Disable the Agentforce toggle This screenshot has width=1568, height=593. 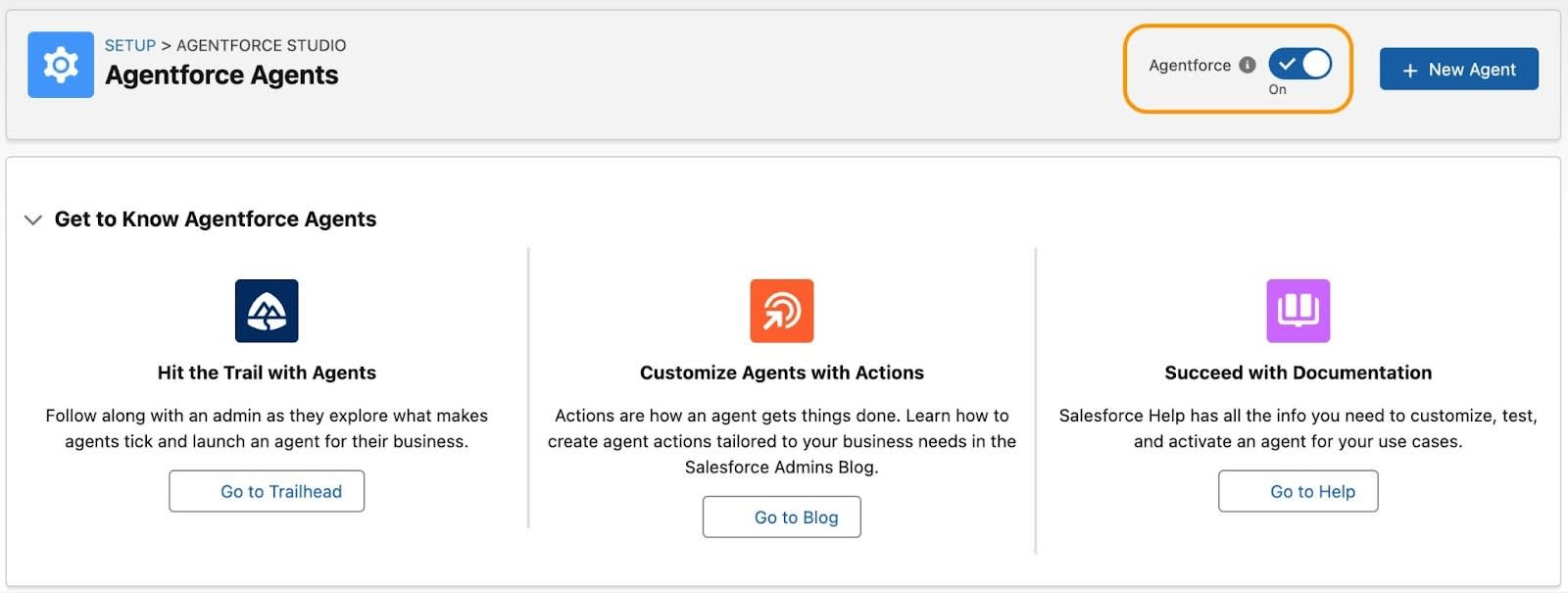click(x=1300, y=63)
